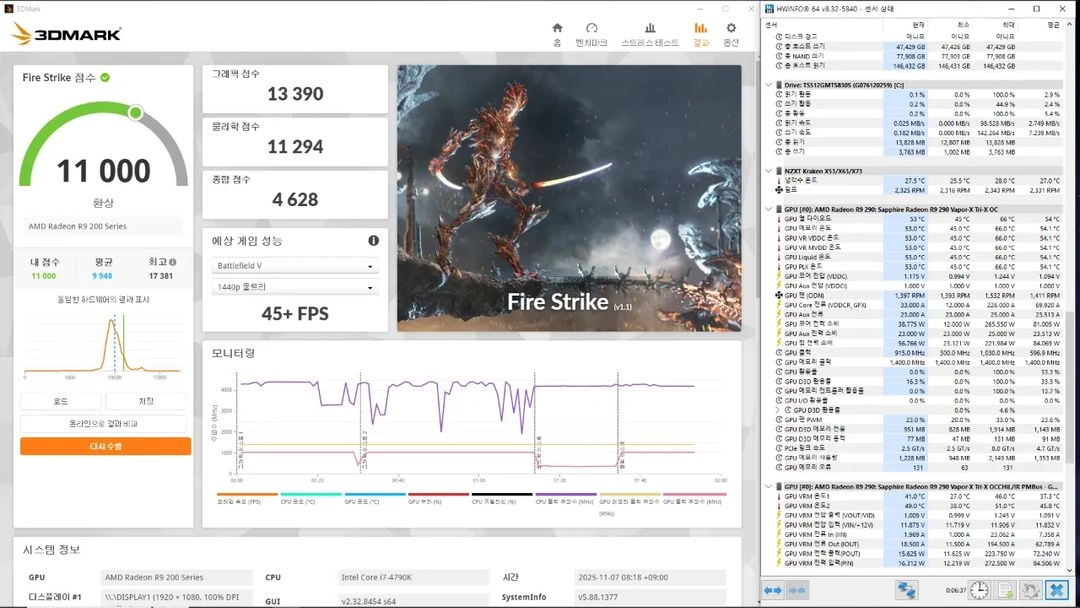Click lightning icon on GPU VRM 전력 입력(PIN) row

point(778,563)
